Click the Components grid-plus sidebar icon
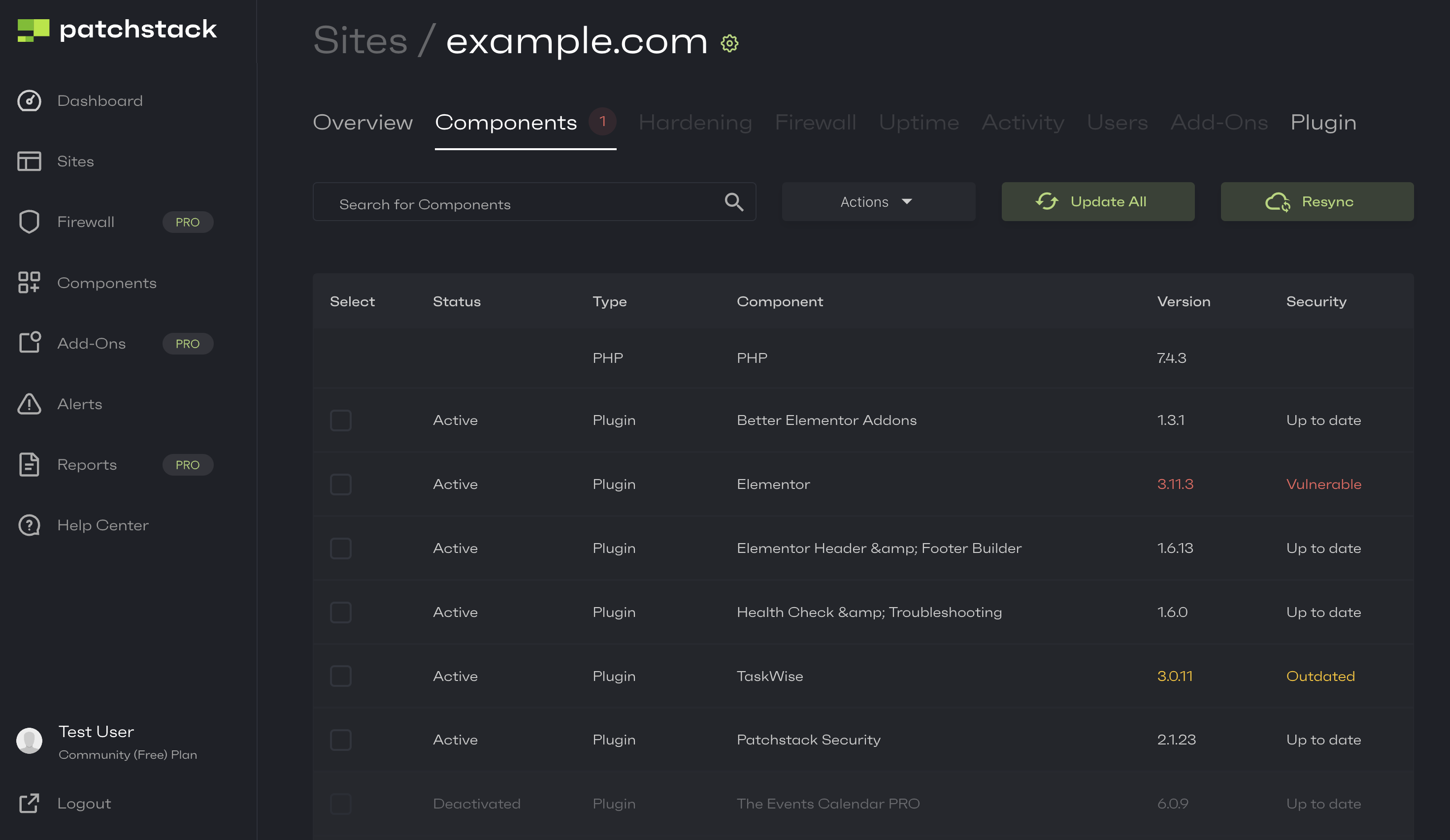 29,283
